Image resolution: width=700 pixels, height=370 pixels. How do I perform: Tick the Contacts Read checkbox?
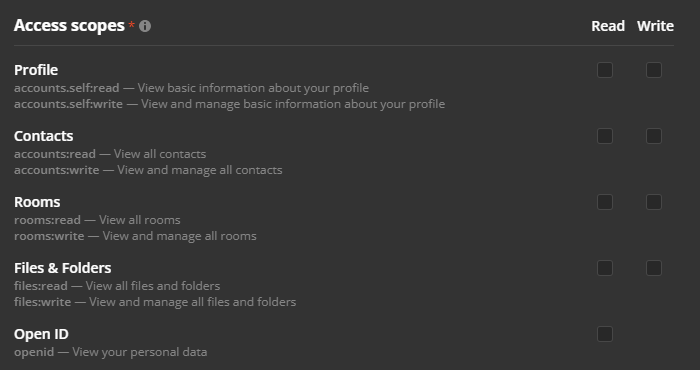coord(605,136)
